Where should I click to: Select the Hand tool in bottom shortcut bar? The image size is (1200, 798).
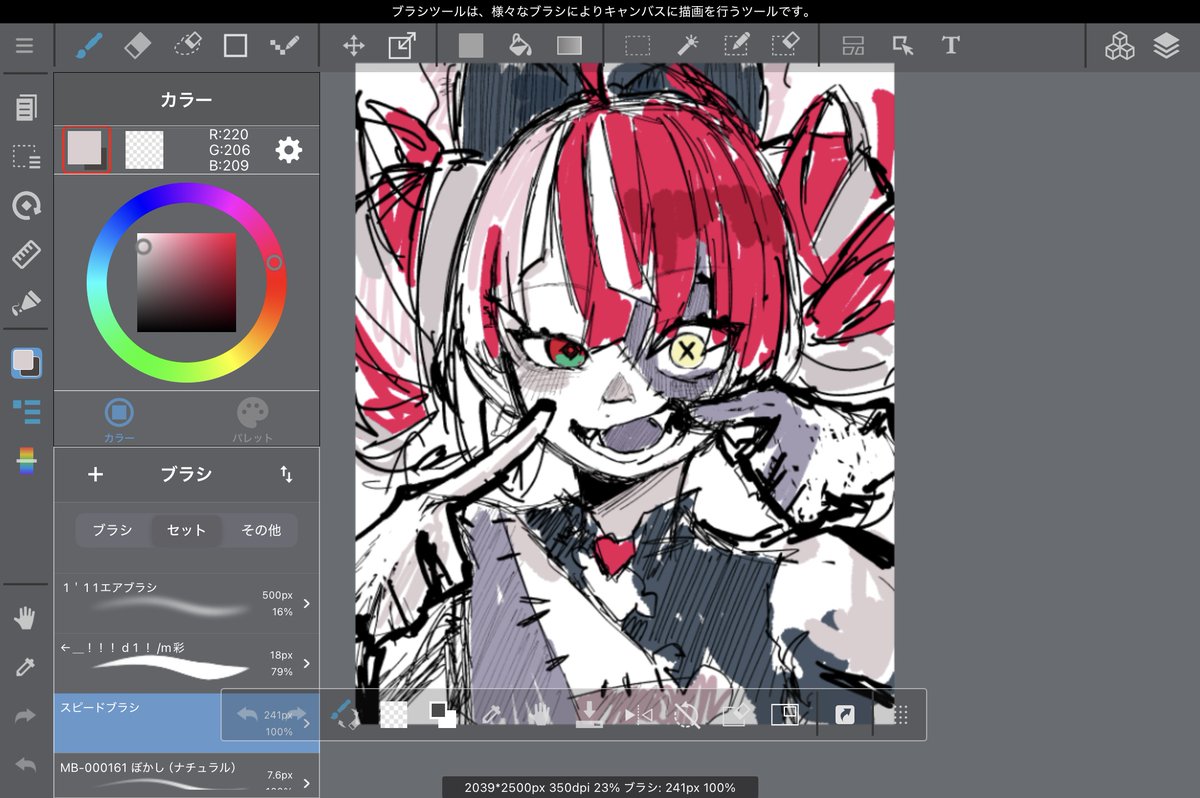pyautogui.click(x=540, y=714)
